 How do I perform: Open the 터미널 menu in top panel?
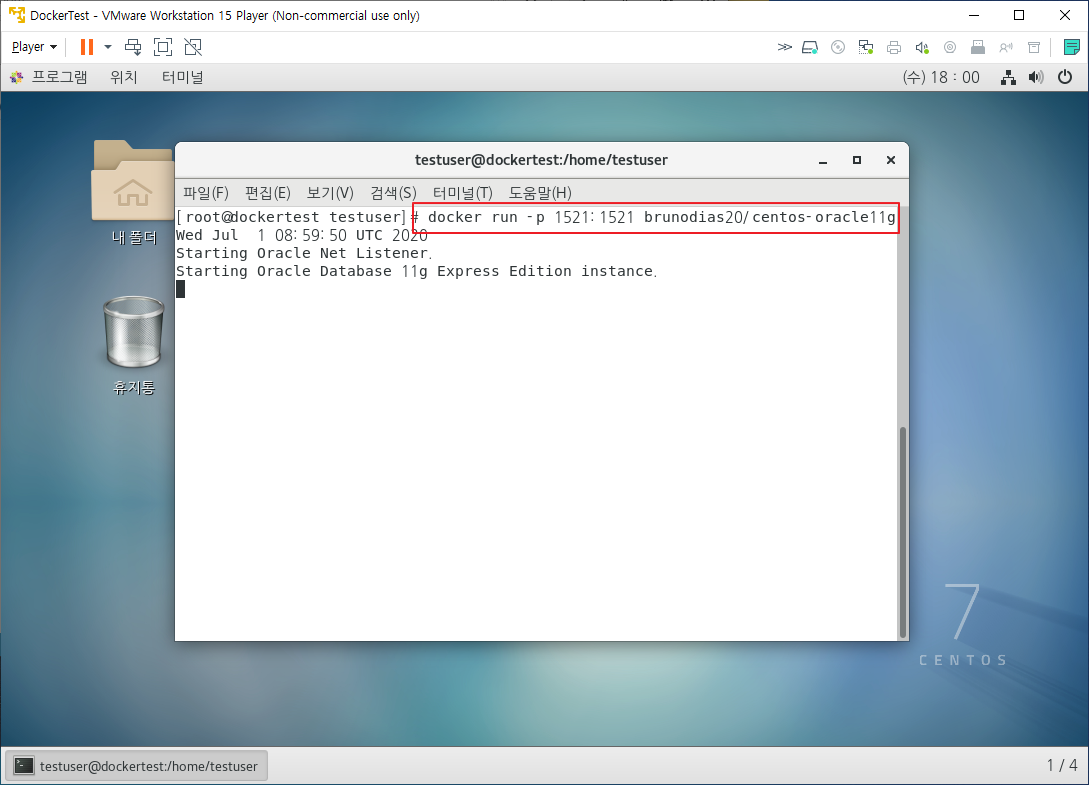(x=183, y=77)
